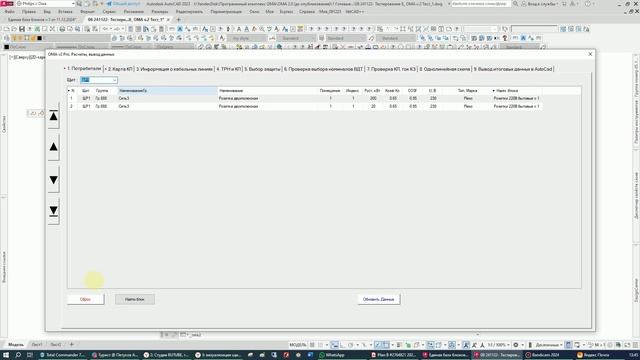Click the Наим. блока column header
The width and height of the screenshot is (640, 360).
click(x=516, y=91)
